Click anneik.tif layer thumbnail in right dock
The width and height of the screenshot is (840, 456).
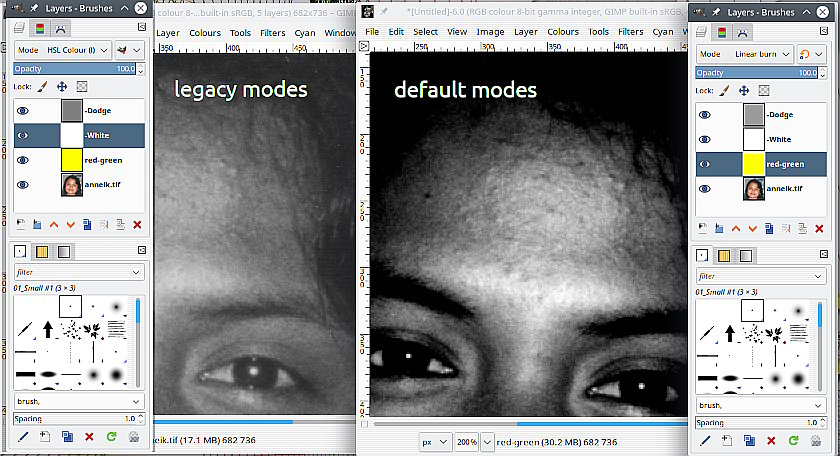coord(754,189)
